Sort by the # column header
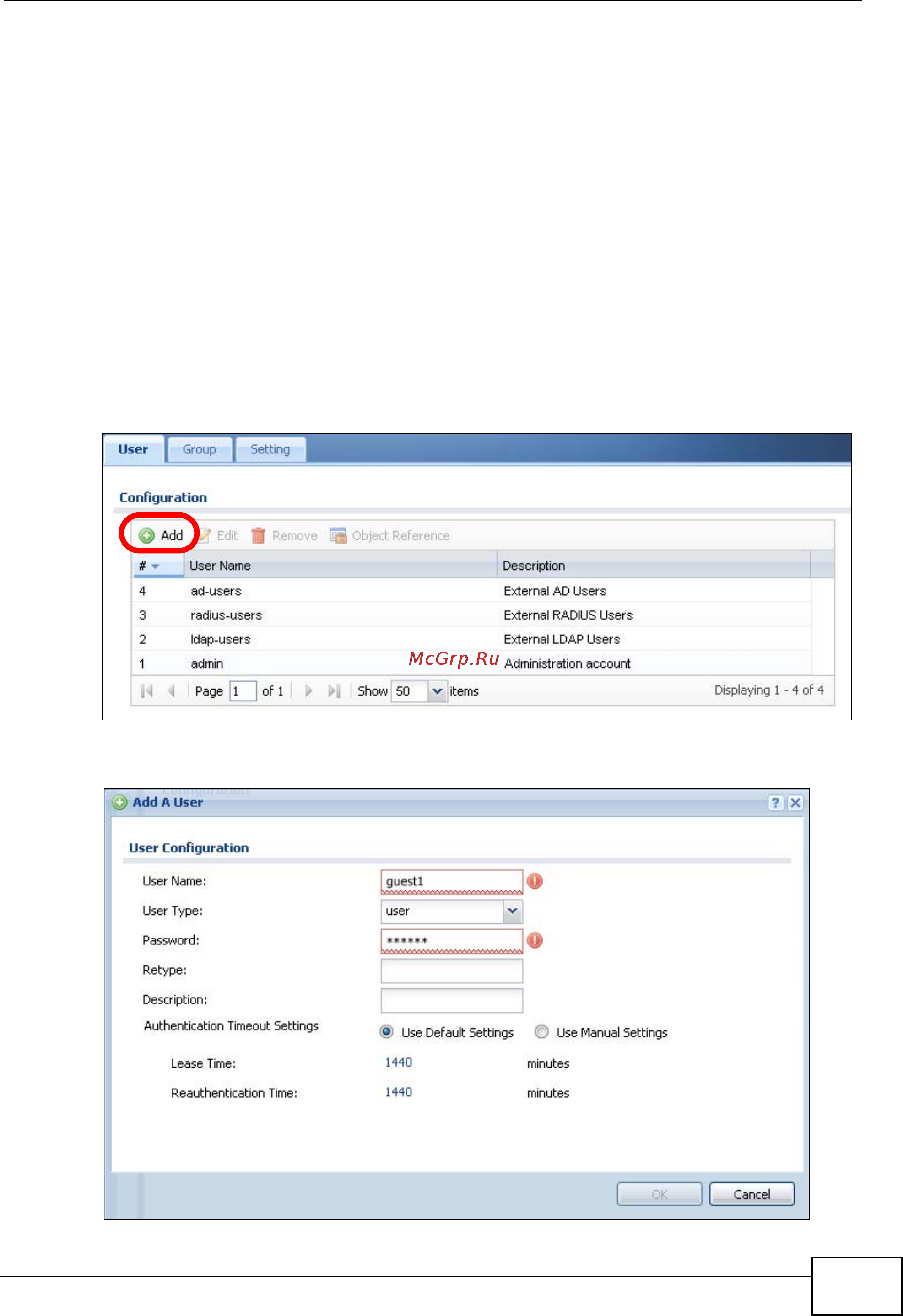The width and height of the screenshot is (903, 1316). [x=158, y=565]
